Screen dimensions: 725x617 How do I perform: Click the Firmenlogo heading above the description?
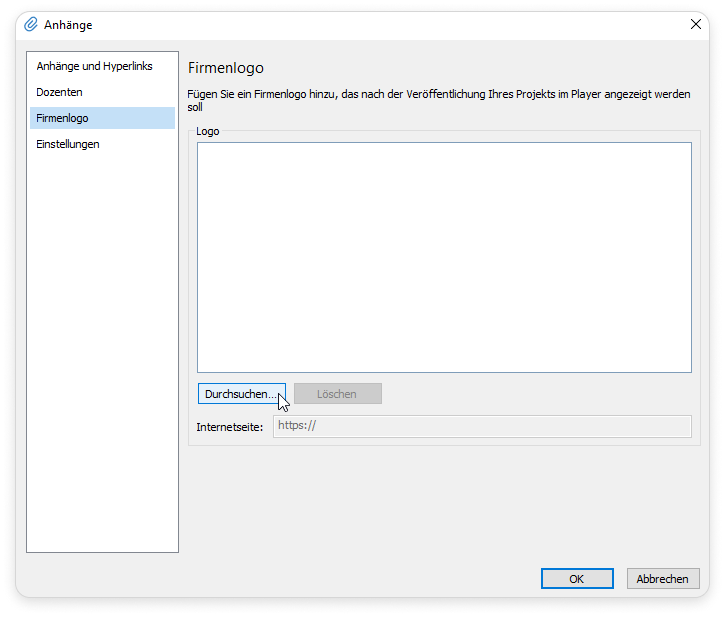226,68
